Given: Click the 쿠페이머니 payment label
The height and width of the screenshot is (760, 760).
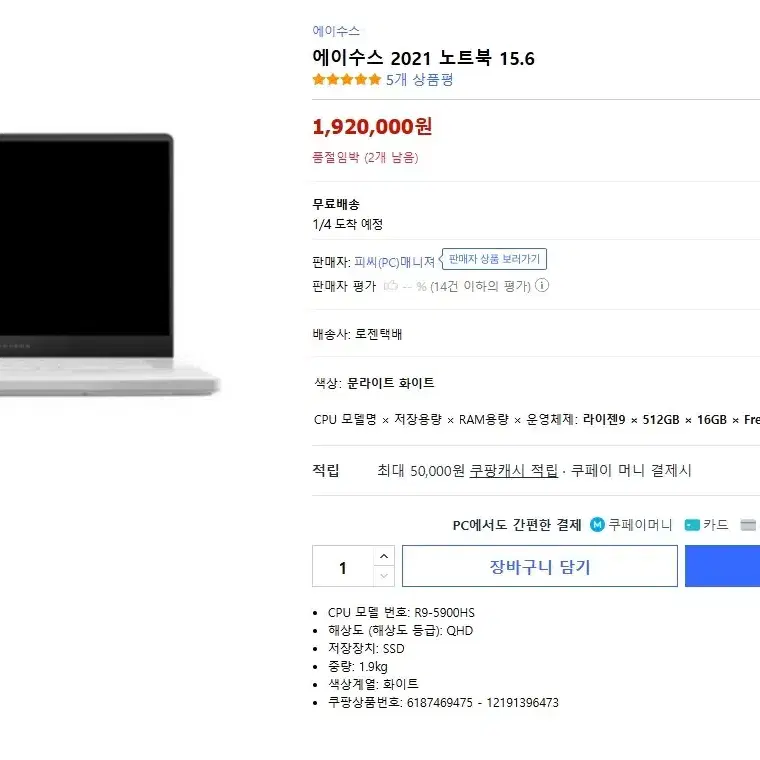Looking at the screenshot, I should [x=640, y=524].
